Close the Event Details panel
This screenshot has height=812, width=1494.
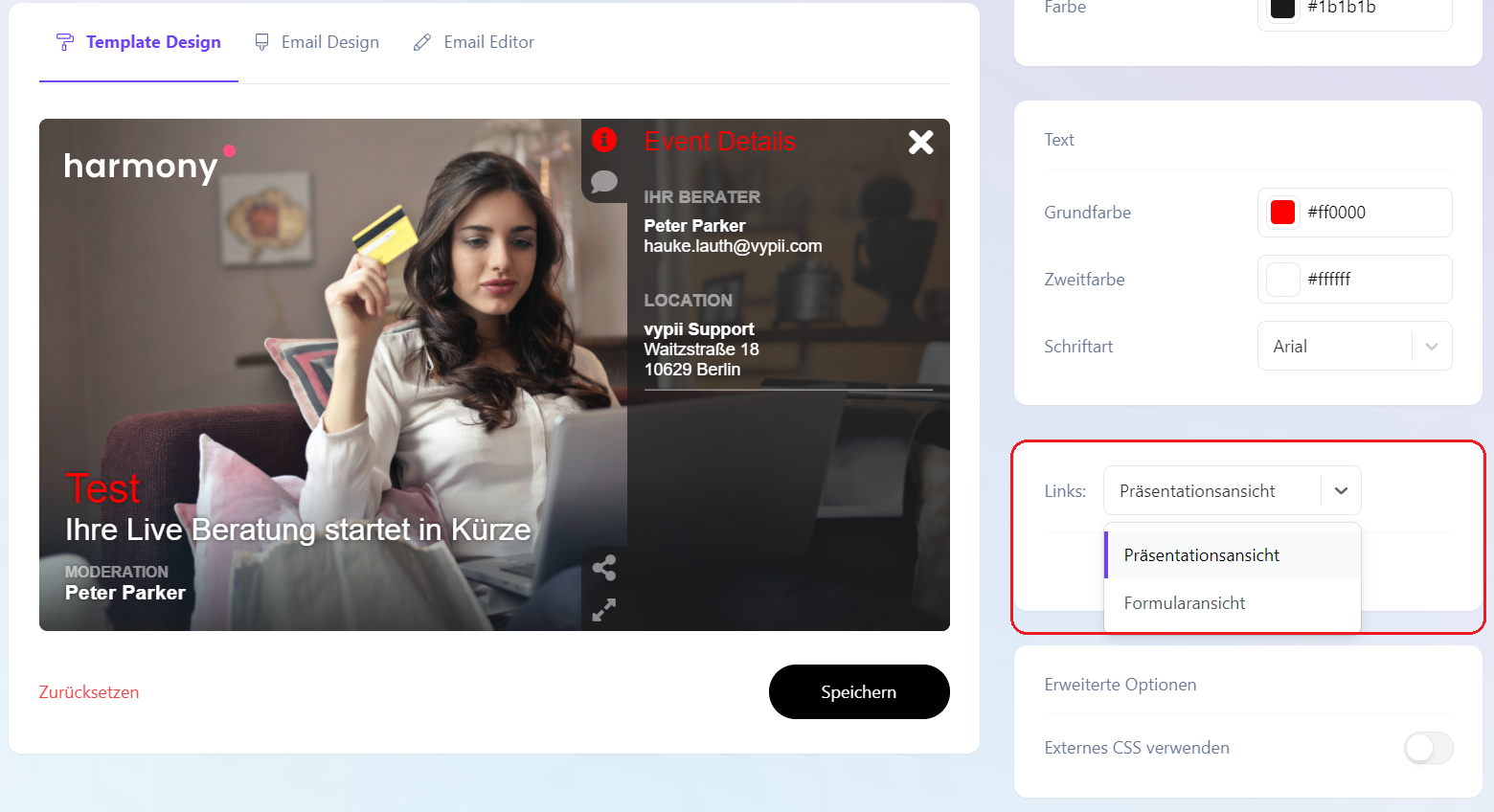coord(921,142)
